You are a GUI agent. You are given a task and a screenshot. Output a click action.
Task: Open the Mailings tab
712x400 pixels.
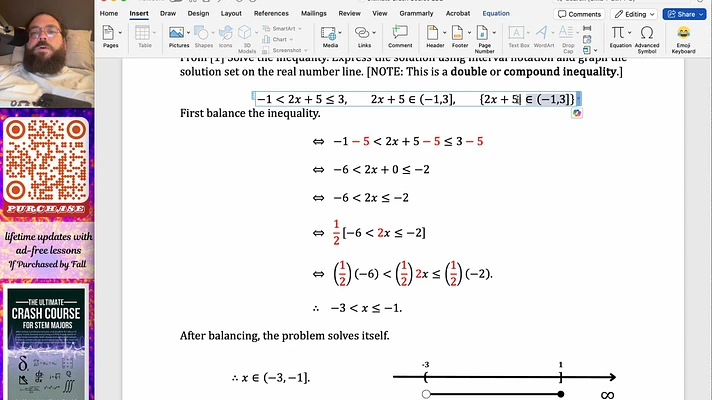pyautogui.click(x=314, y=14)
